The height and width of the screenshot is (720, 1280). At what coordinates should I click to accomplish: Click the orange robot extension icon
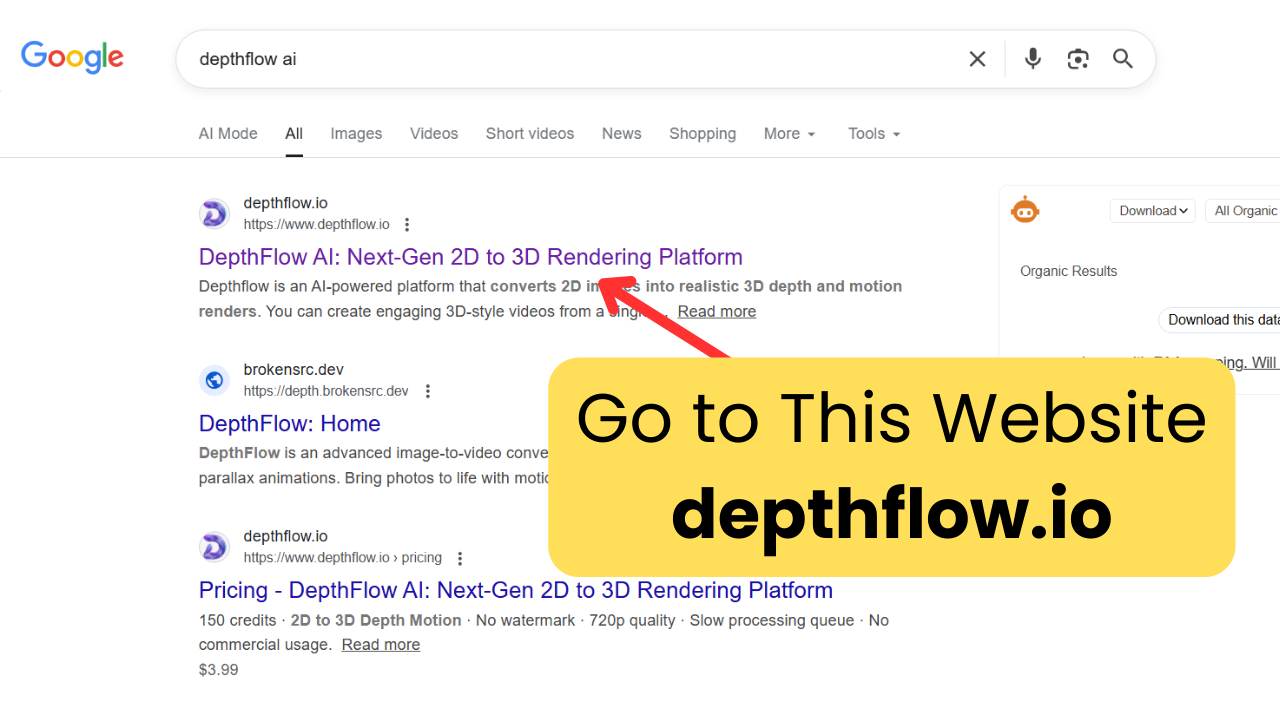tap(1025, 210)
